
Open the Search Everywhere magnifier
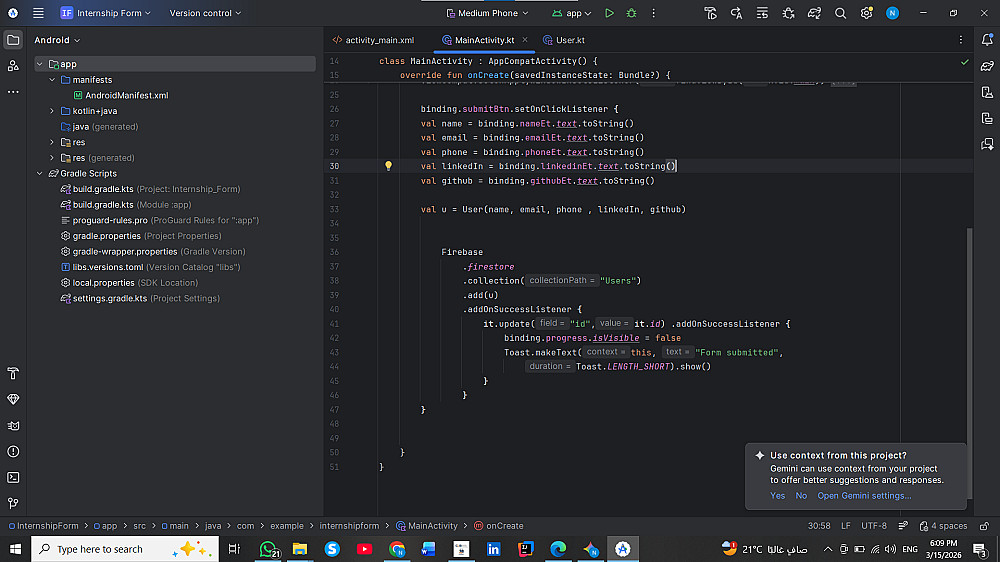pyautogui.click(x=840, y=13)
